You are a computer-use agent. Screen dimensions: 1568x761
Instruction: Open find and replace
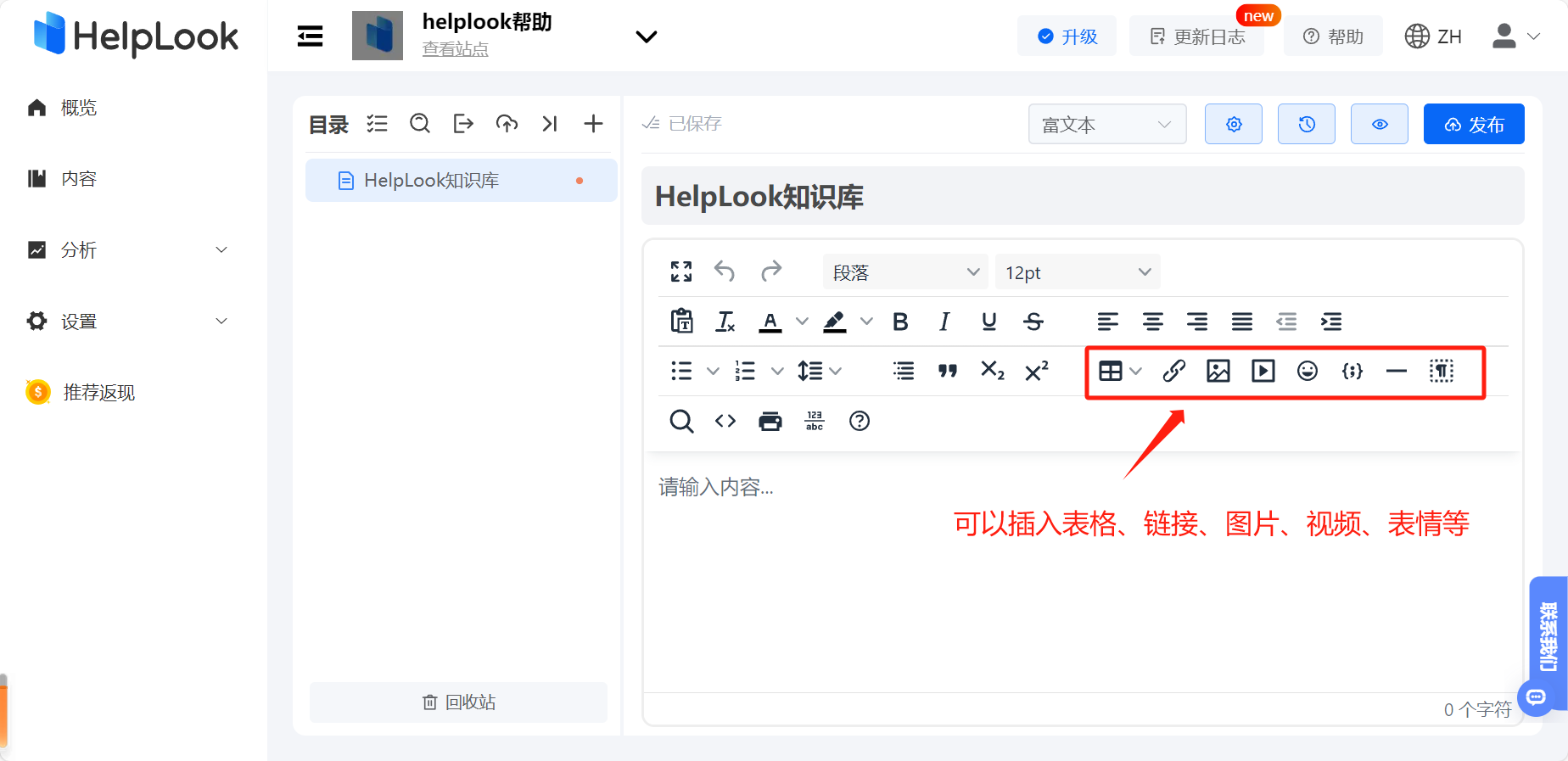pyautogui.click(x=681, y=421)
